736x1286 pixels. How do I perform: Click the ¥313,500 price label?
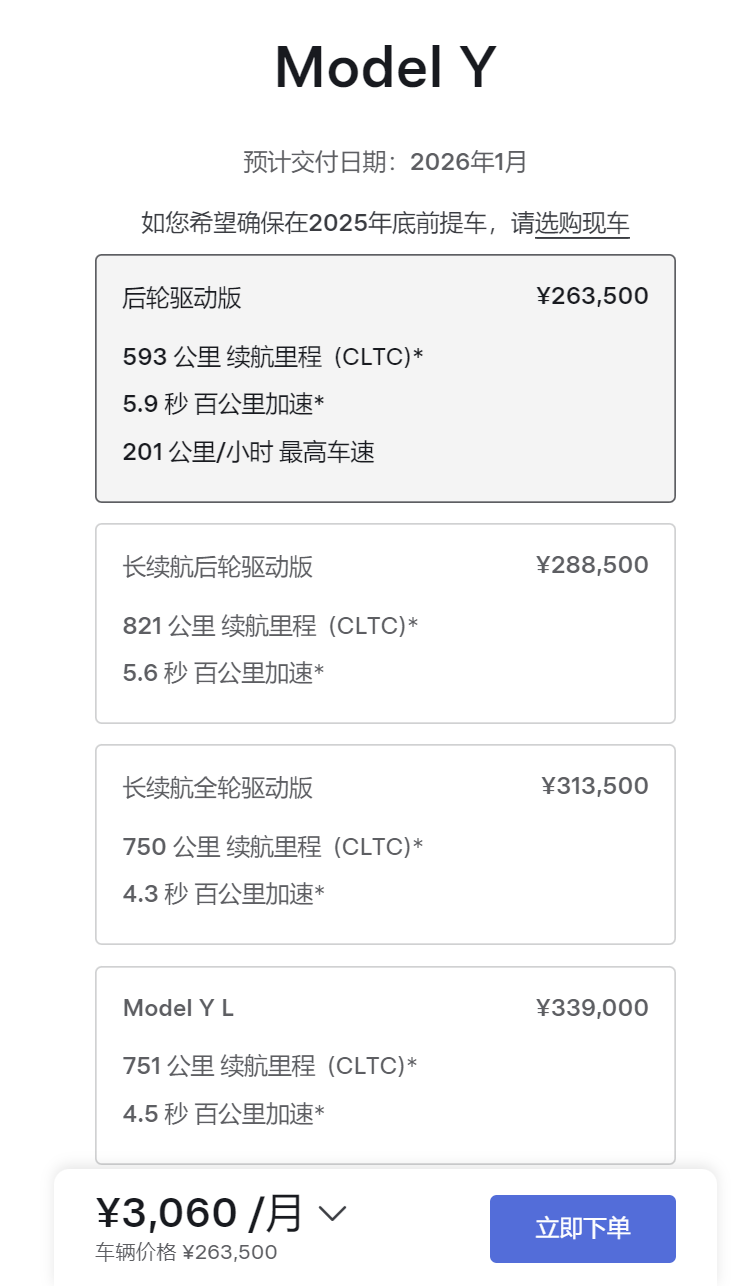coord(594,786)
